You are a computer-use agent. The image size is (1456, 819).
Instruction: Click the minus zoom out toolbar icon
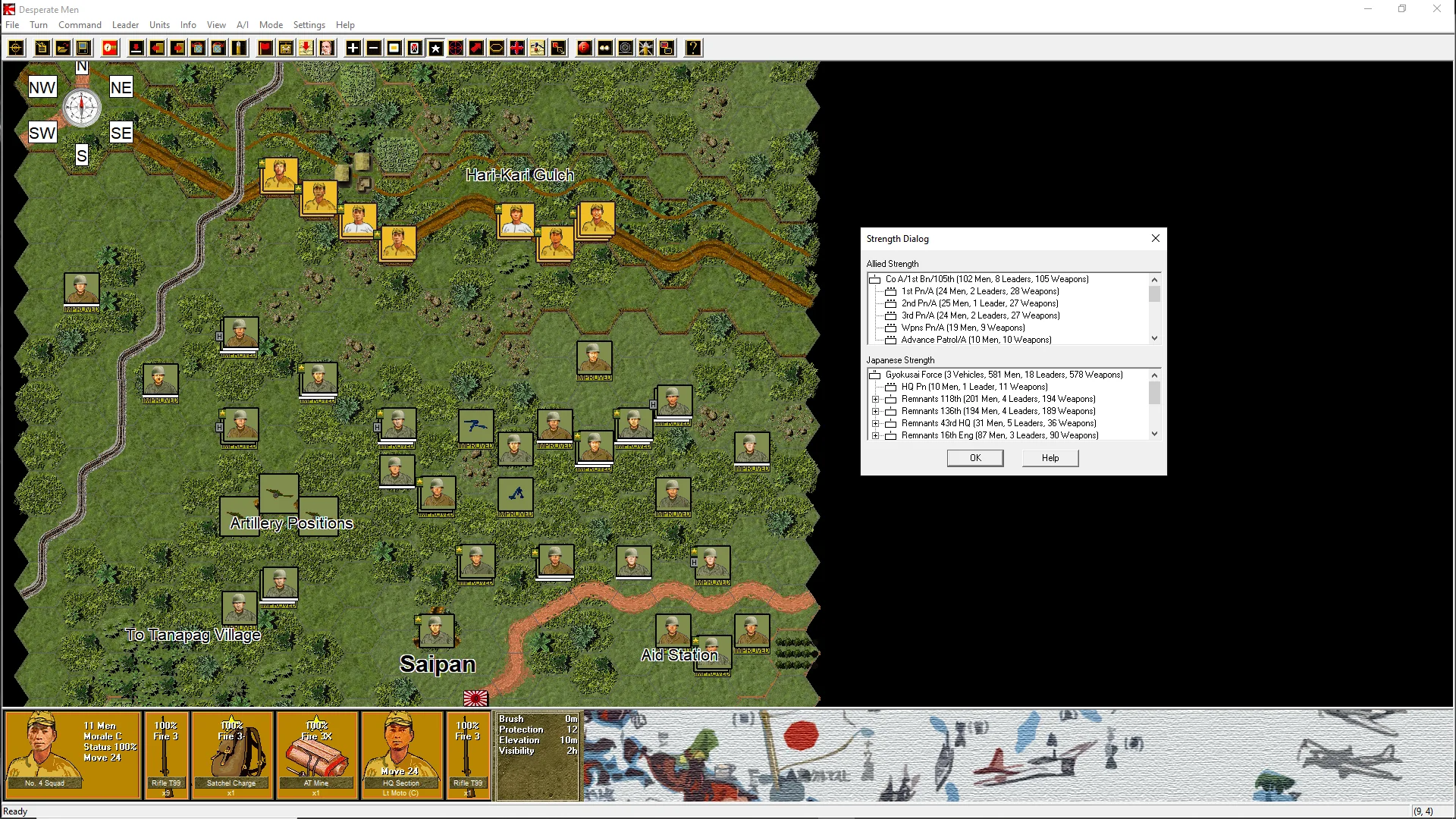tap(374, 49)
